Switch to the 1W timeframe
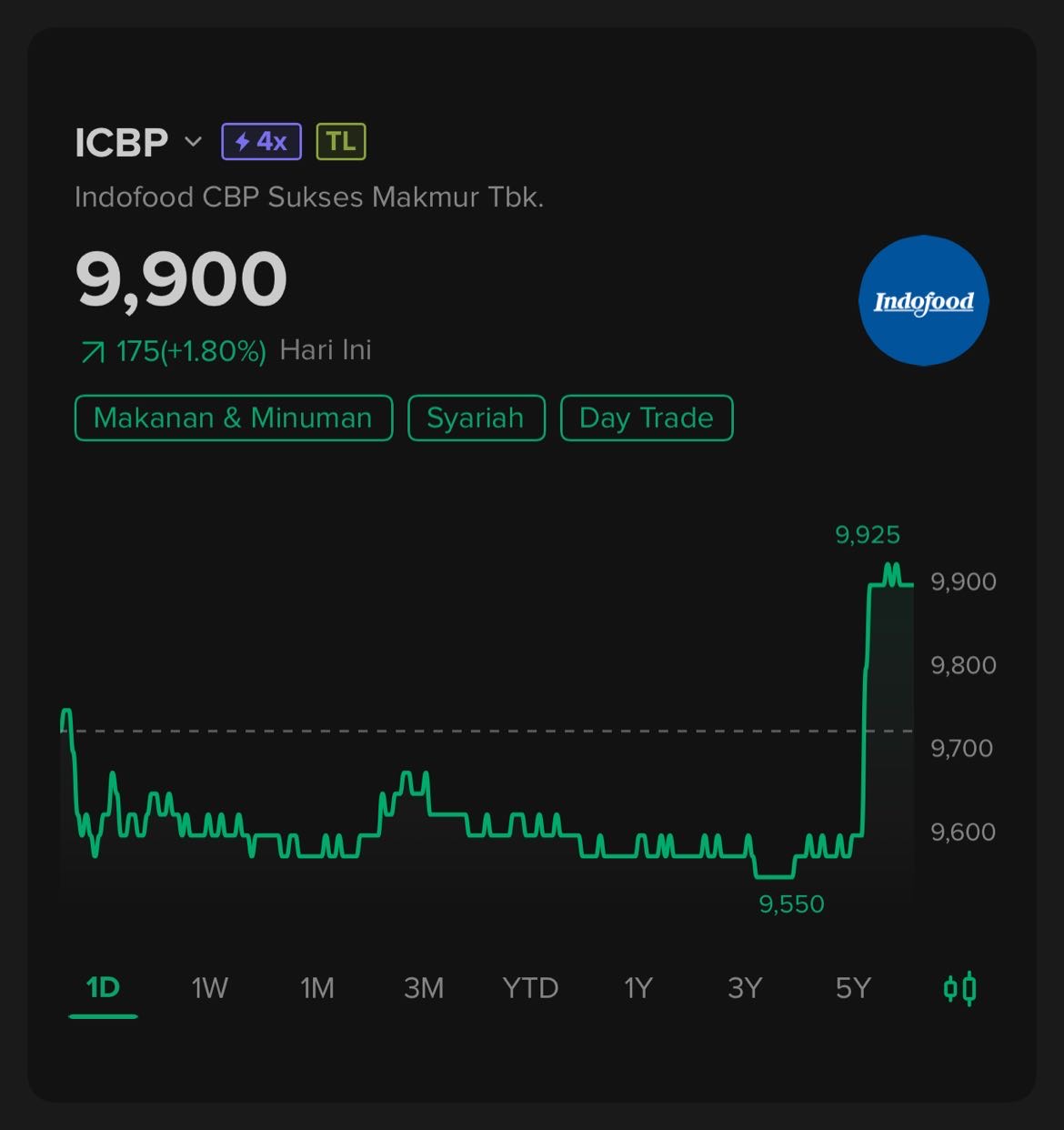 (209, 988)
